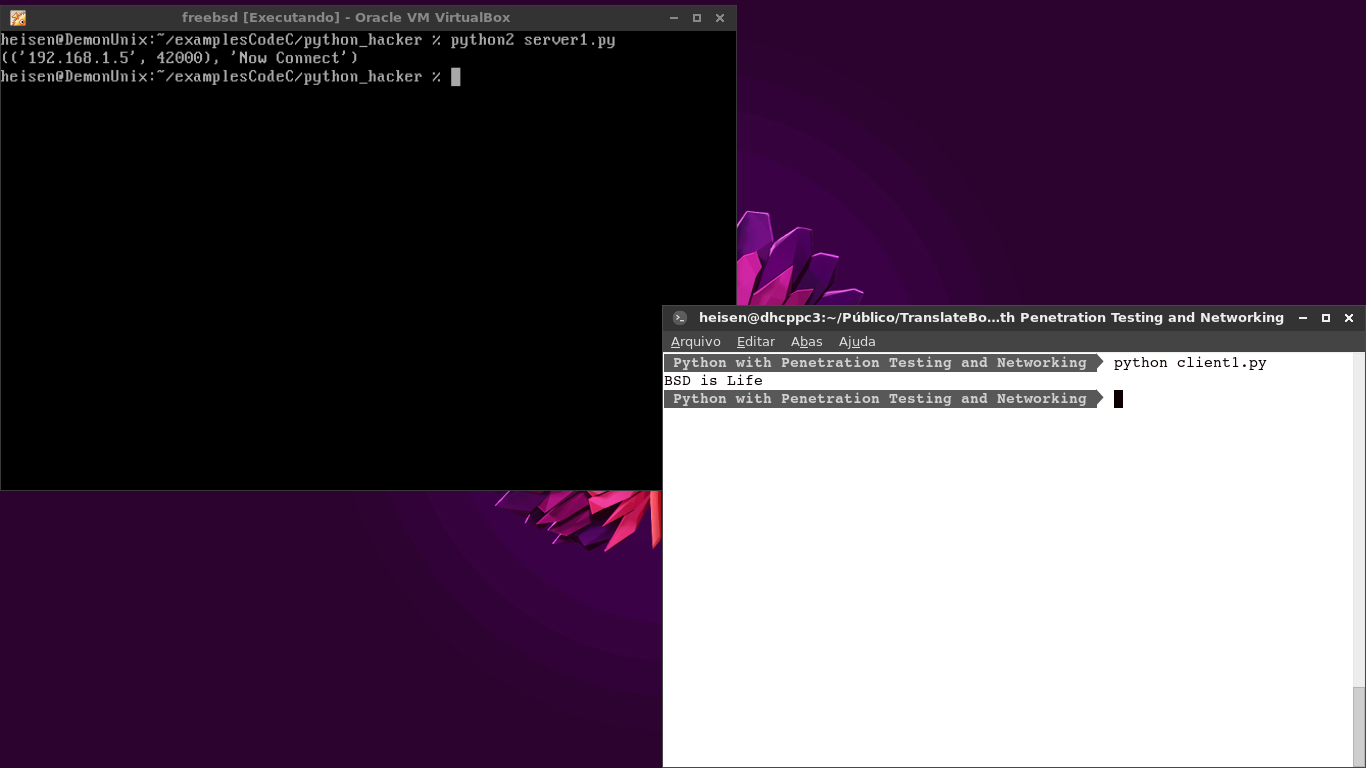This screenshot has width=1366, height=768.
Task: Click the "BSD is Life" output line
Action: [x=714, y=381]
